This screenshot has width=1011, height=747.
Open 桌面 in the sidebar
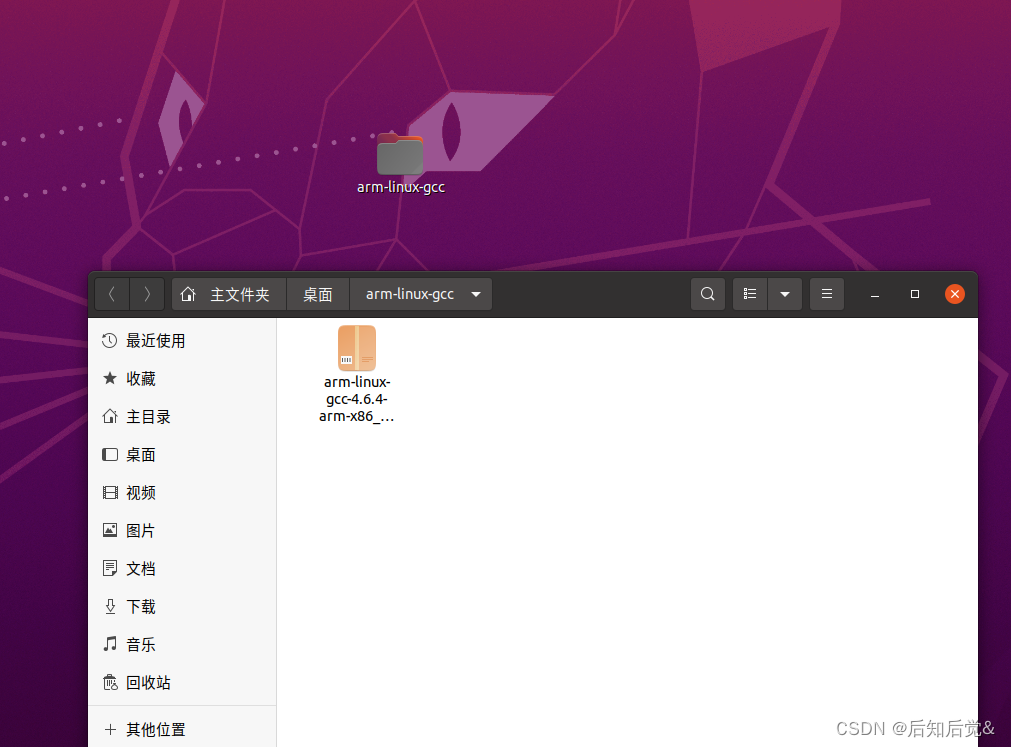click(x=182, y=454)
